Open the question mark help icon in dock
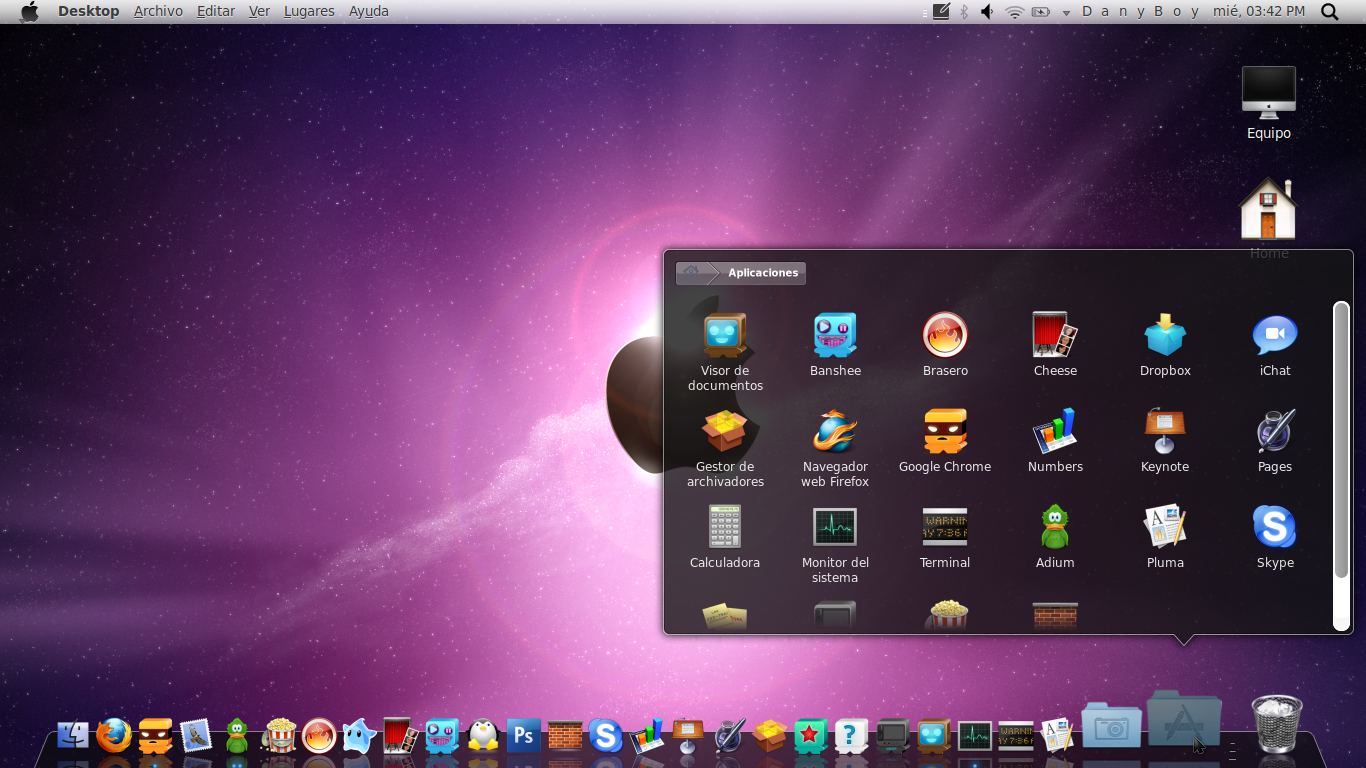Viewport: 1366px width, 768px height. click(x=851, y=736)
